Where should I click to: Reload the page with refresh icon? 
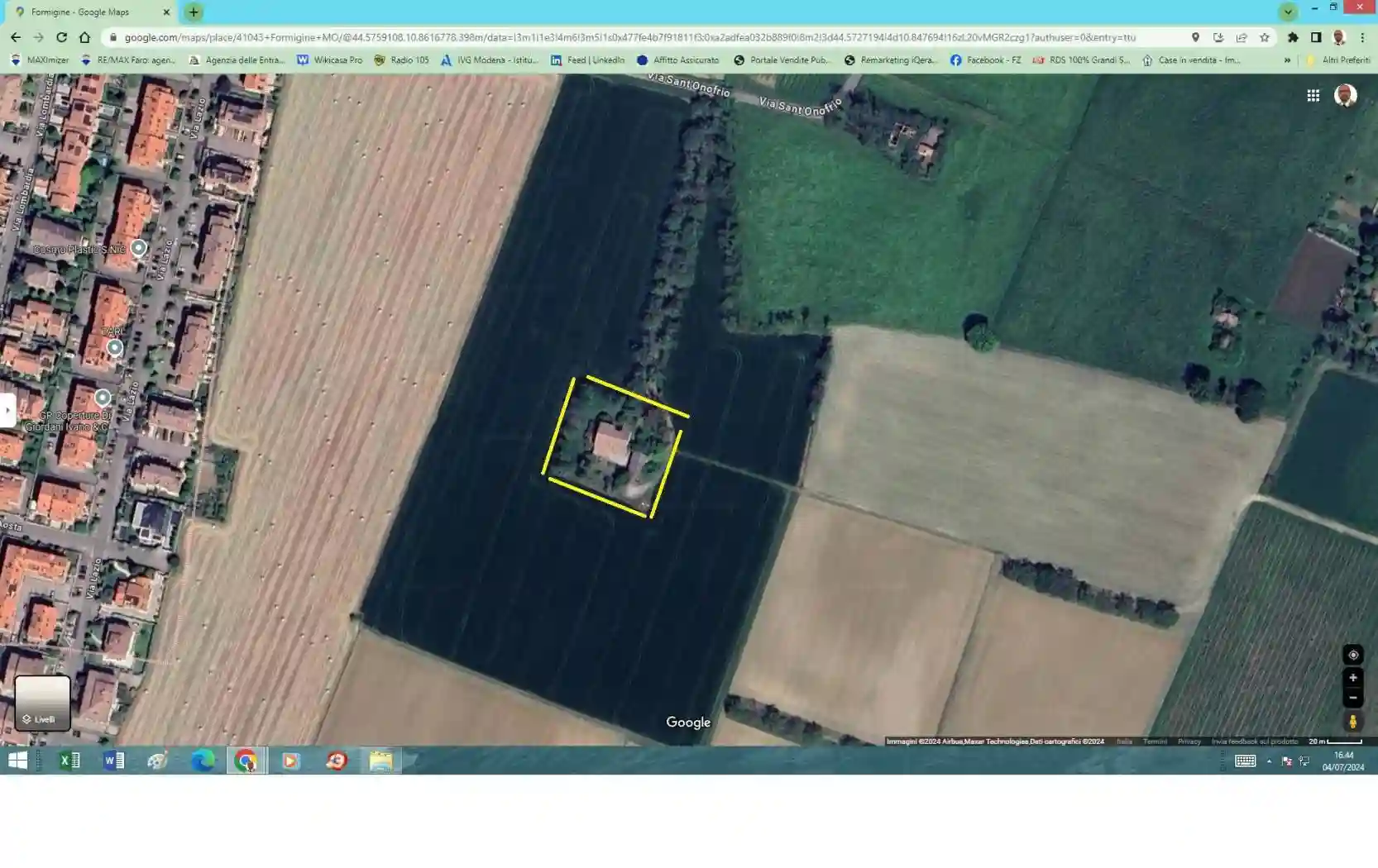tap(61, 37)
